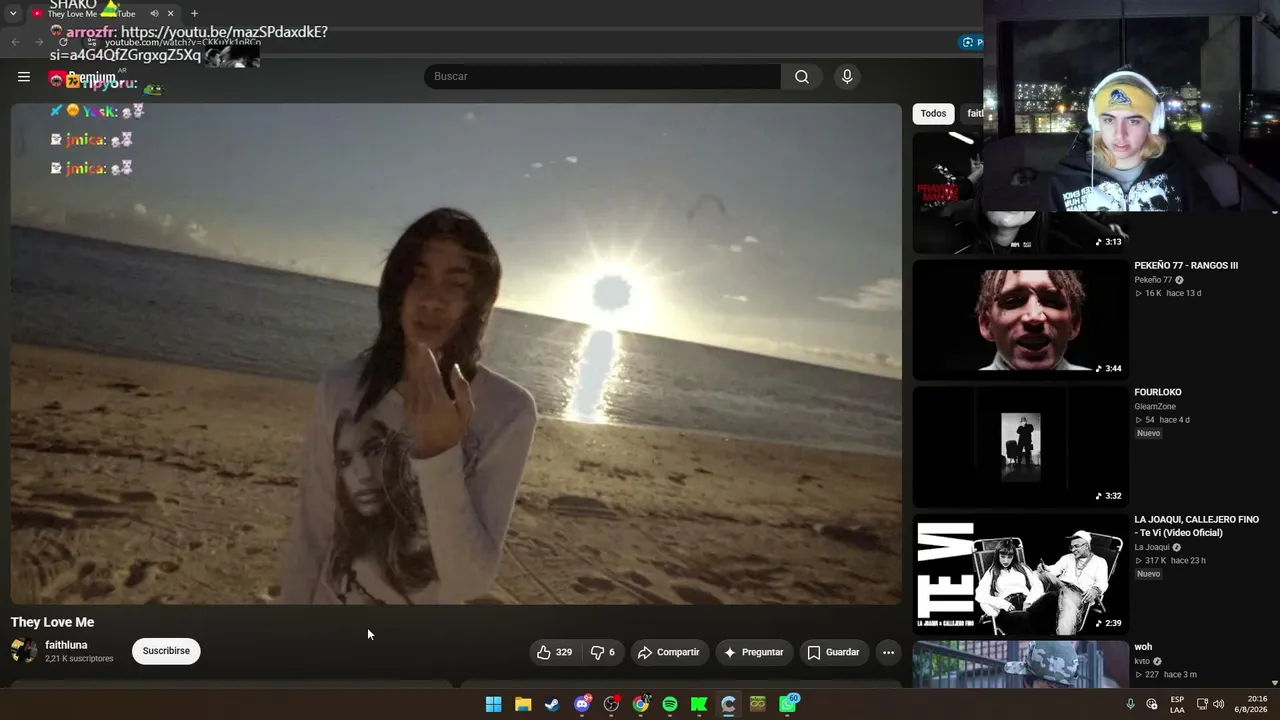Open the woh video thumbnail
Screen dimensions: 1280x720
[1020, 665]
